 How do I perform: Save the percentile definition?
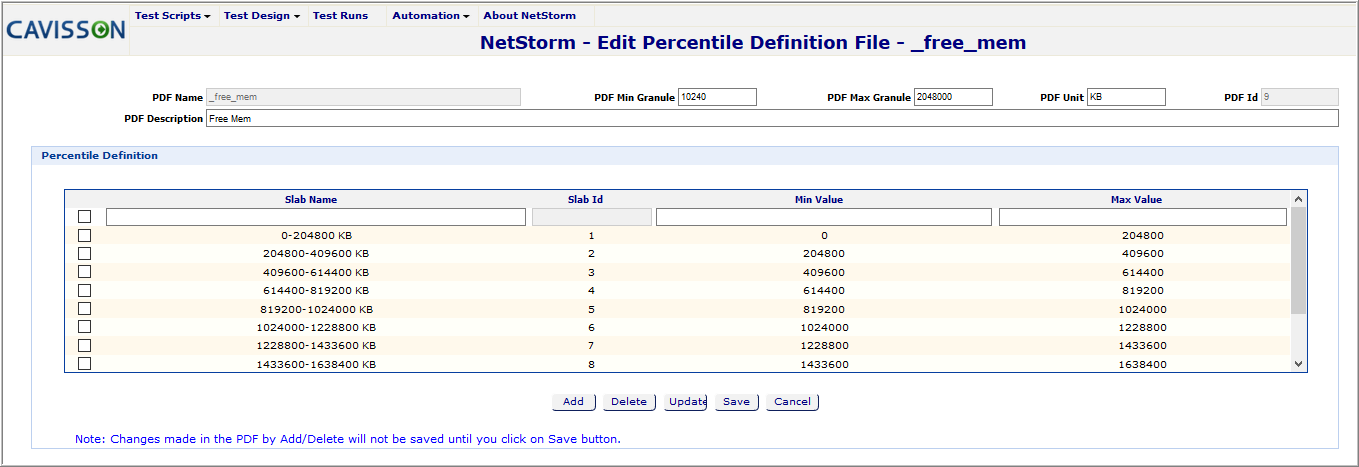click(x=736, y=402)
